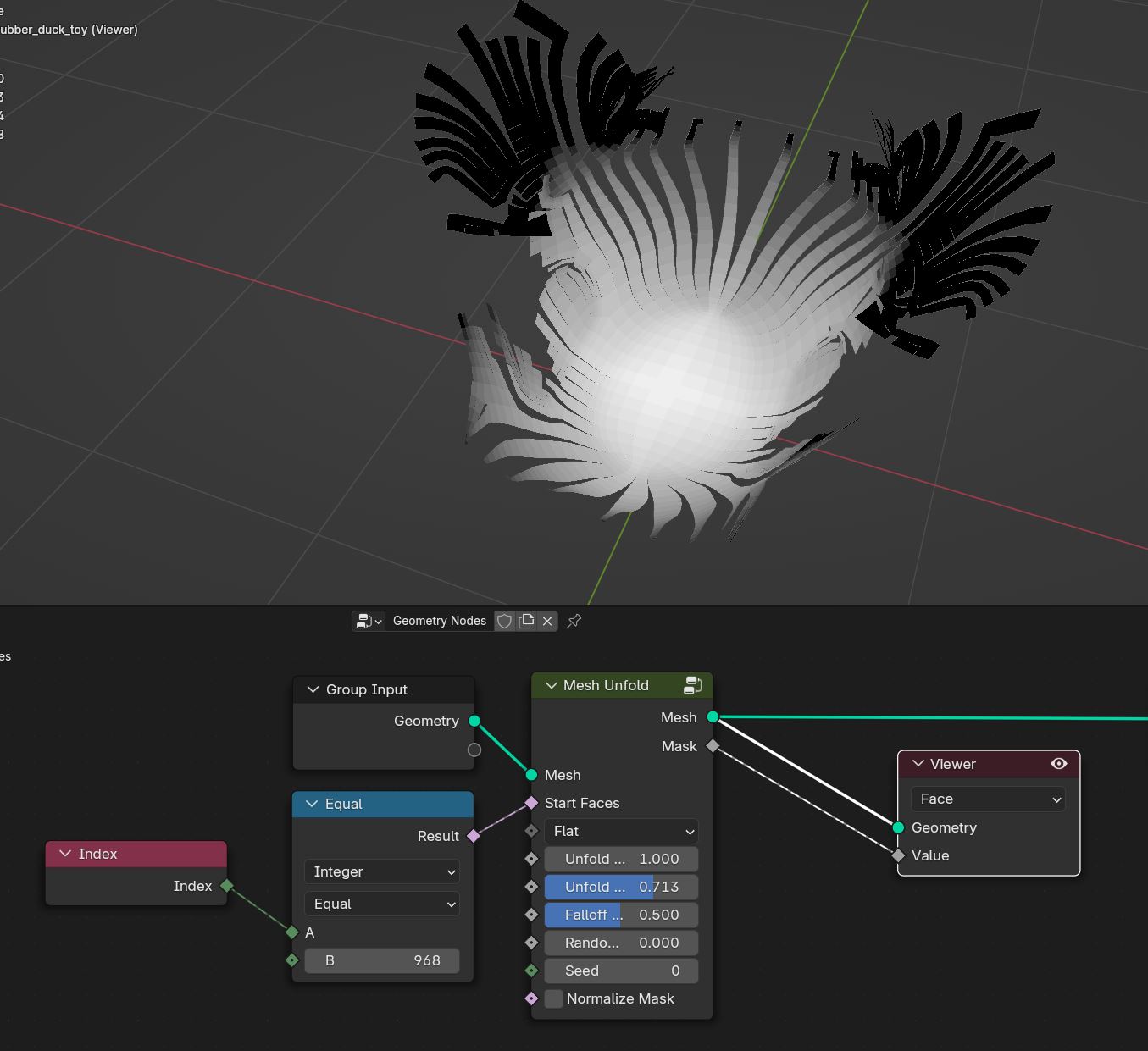Enable the Normalize Mask checkbox
The image size is (1148, 1051).
click(x=553, y=998)
